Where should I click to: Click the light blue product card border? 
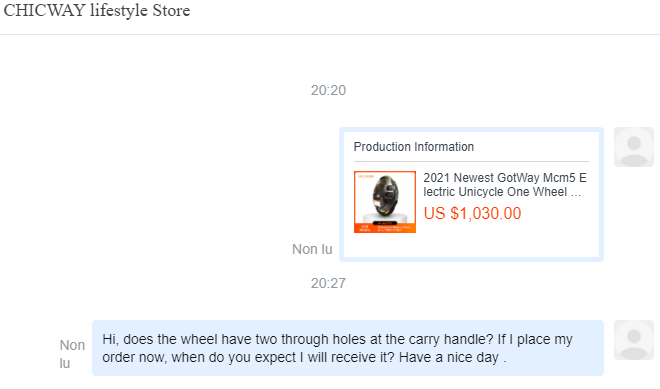pos(471,130)
